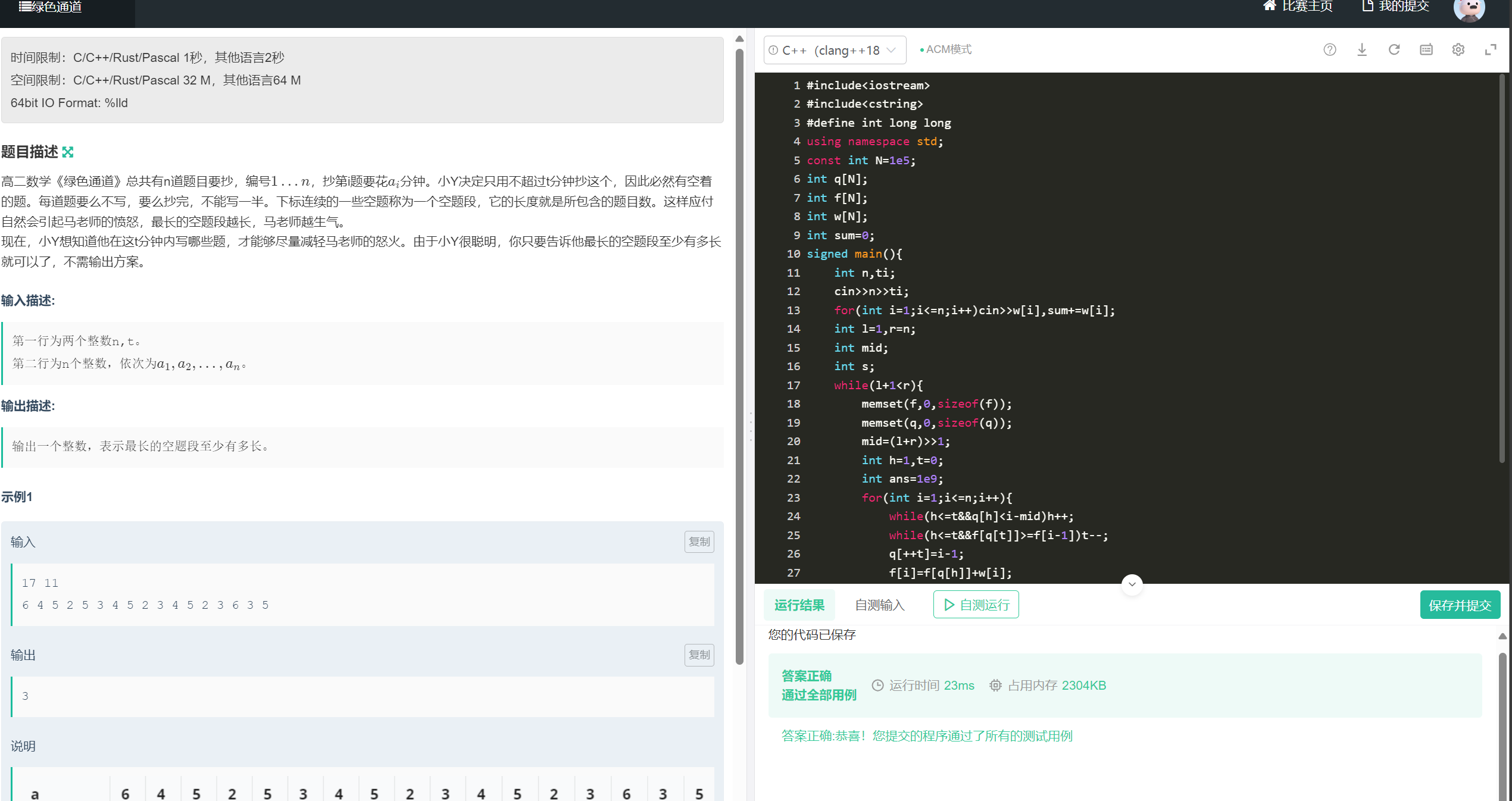Click the 保存并提交 button
The height and width of the screenshot is (801, 1512).
coord(1460,605)
